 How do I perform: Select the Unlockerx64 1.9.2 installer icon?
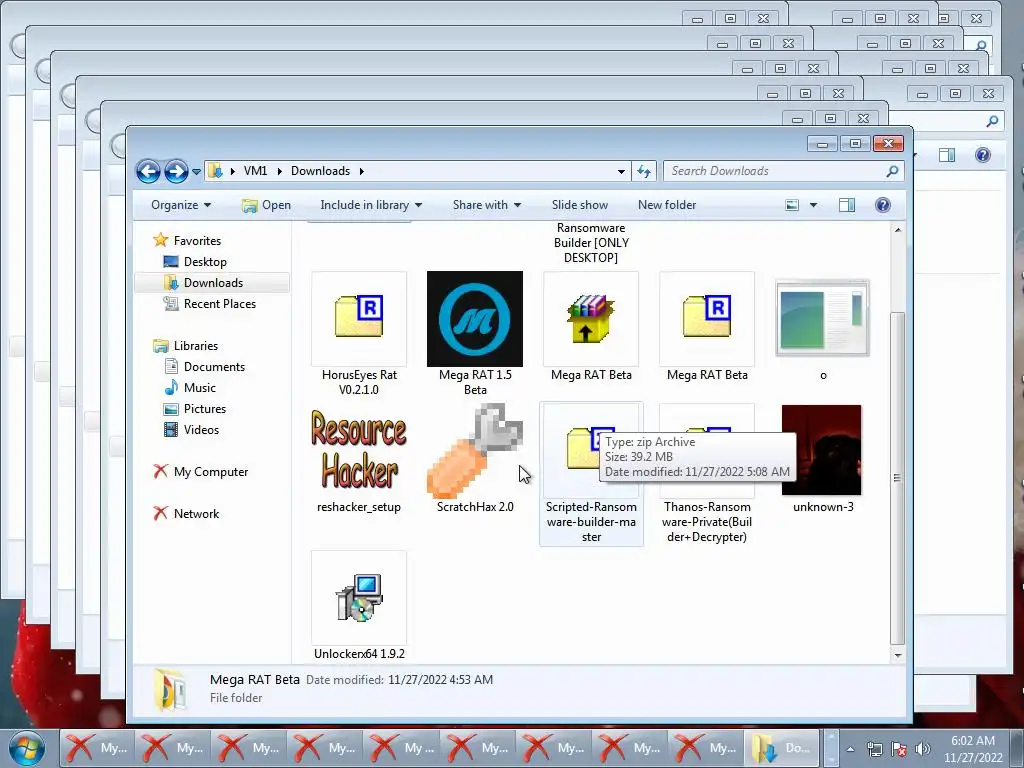tap(359, 598)
